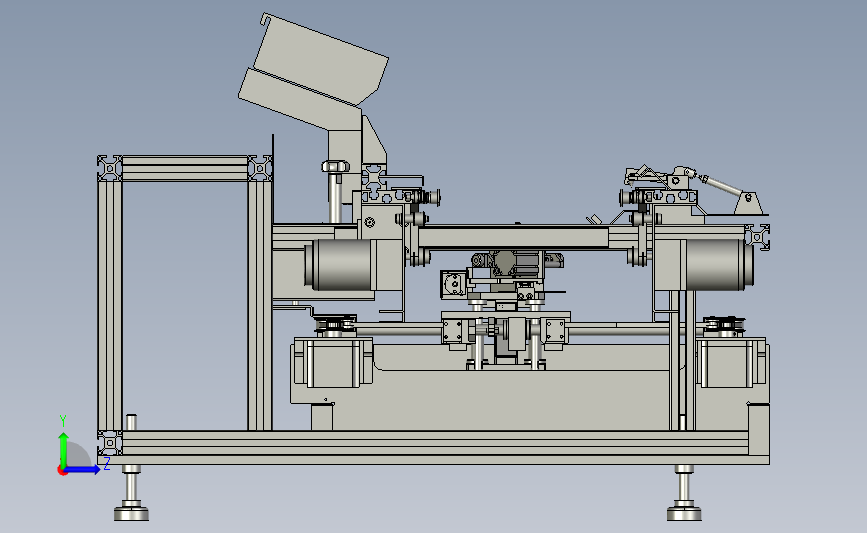Select the small upright pin on the base rail
Screen dimensions: 867x533
coord(131,422)
